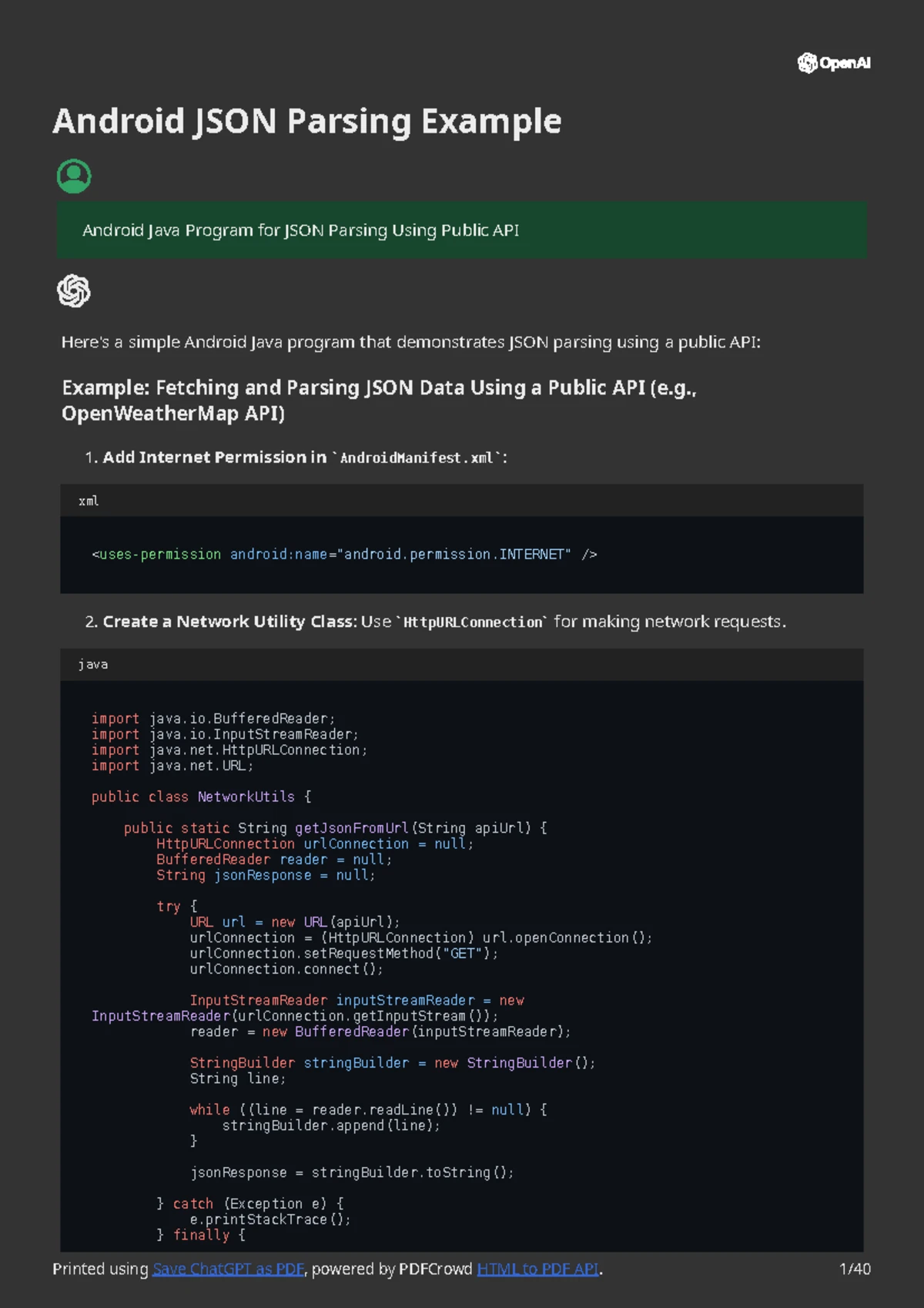The width and height of the screenshot is (924, 1308).
Task: Open the Save ChatGPT as PDF link
Action: coord(228,1269)
